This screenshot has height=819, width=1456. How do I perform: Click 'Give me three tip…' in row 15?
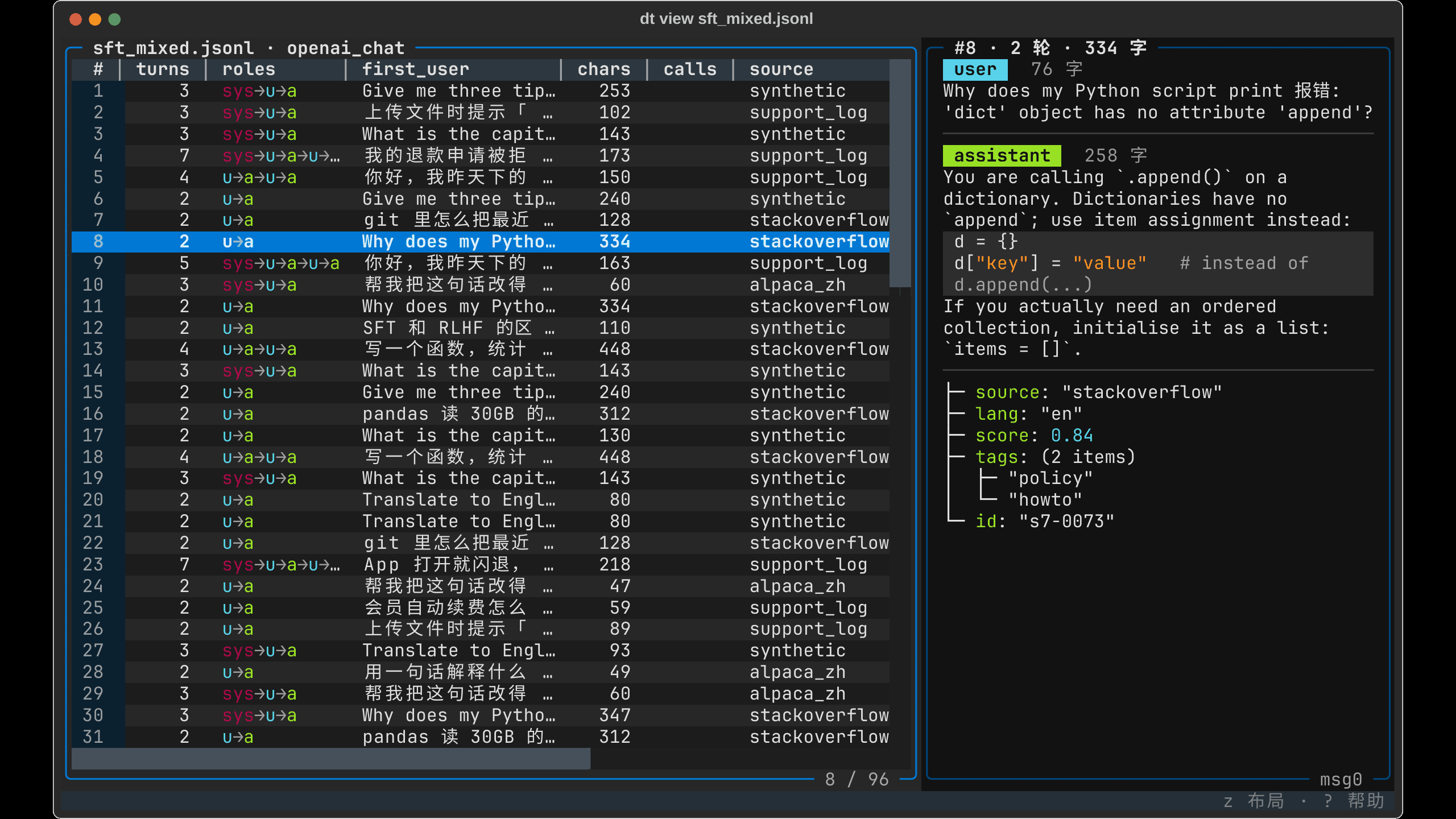coord(459,392)
